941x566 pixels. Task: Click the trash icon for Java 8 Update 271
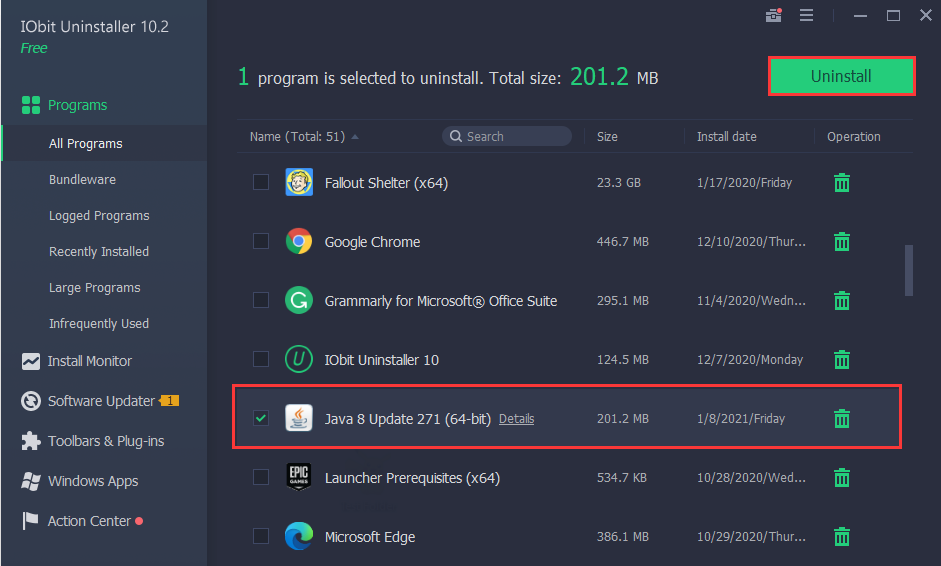click(x=842, y=418)
